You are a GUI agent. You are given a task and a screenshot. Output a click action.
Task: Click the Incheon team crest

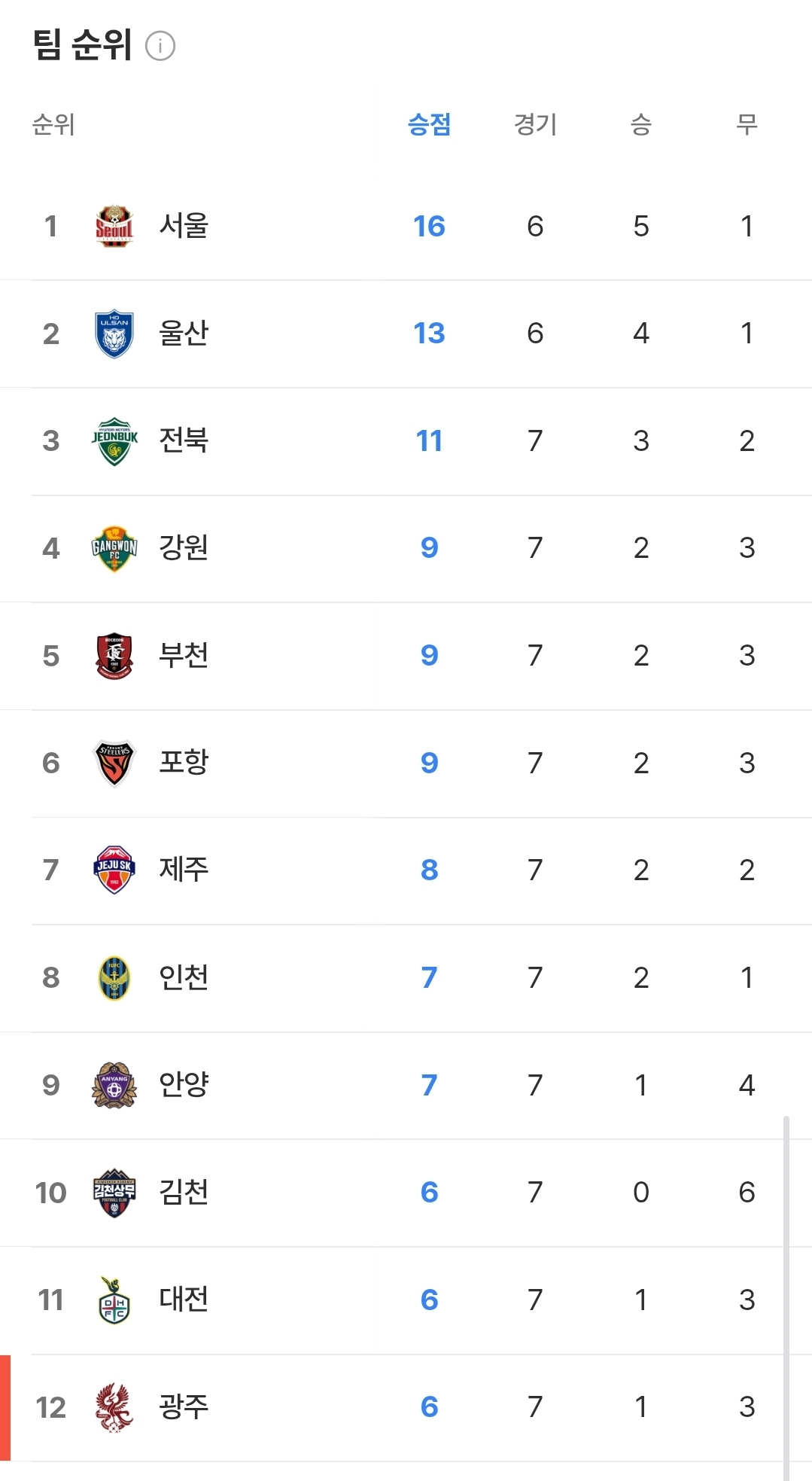click(114, 978)
